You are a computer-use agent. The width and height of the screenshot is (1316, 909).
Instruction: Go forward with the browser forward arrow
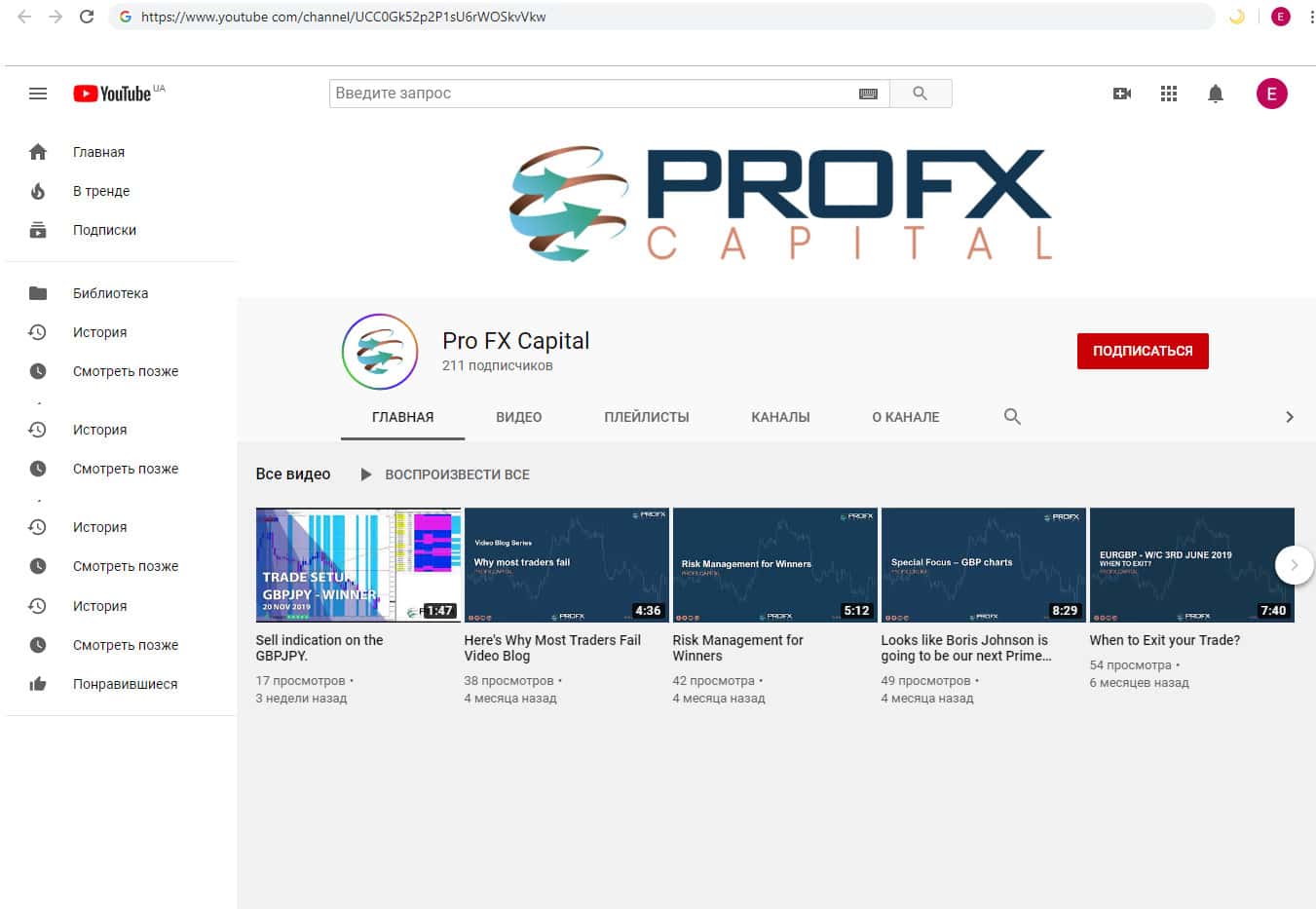tap(56, 17)
